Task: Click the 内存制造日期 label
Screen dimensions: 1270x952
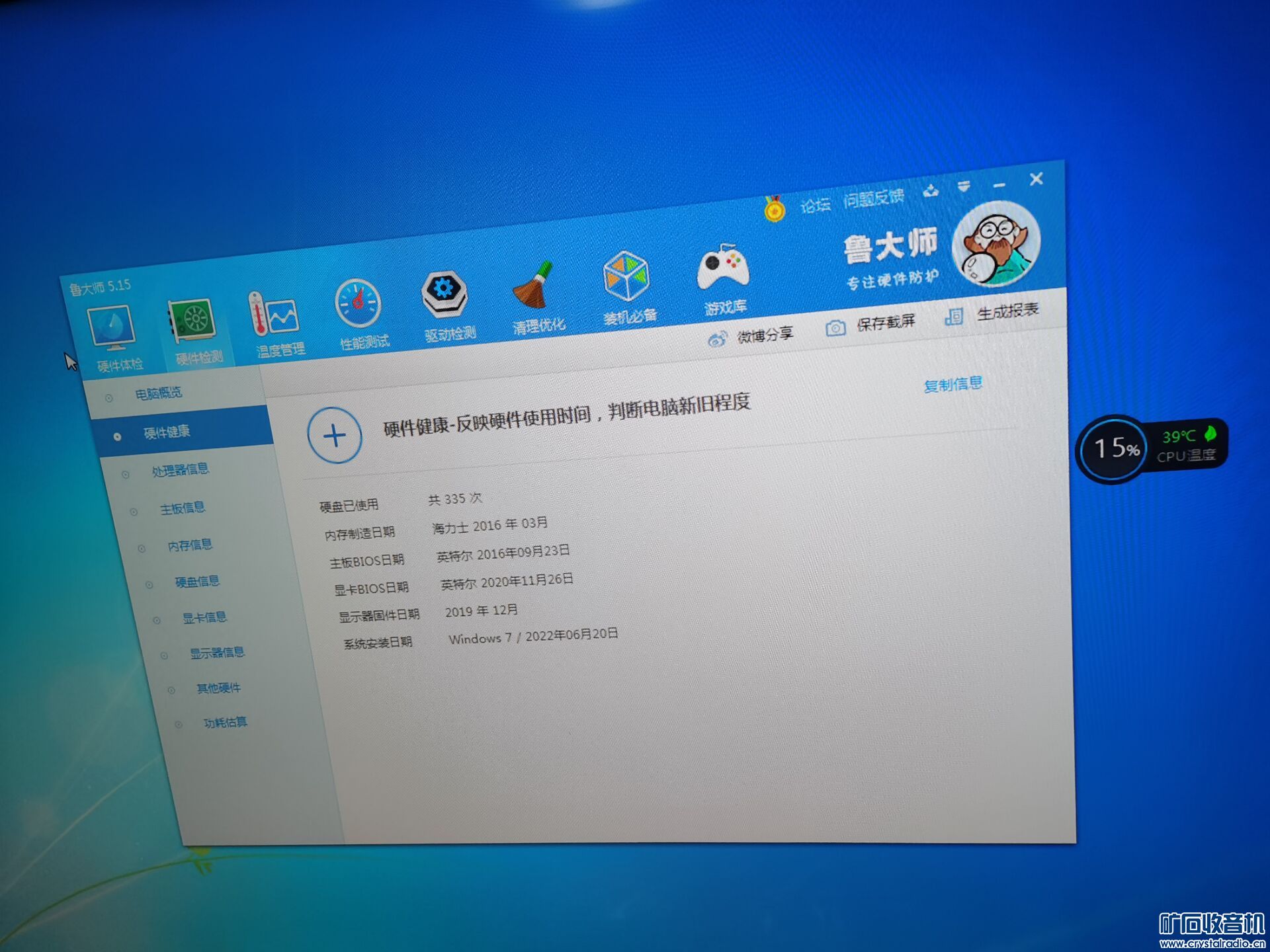Action: pyautogui.click(x=359, y=534)
